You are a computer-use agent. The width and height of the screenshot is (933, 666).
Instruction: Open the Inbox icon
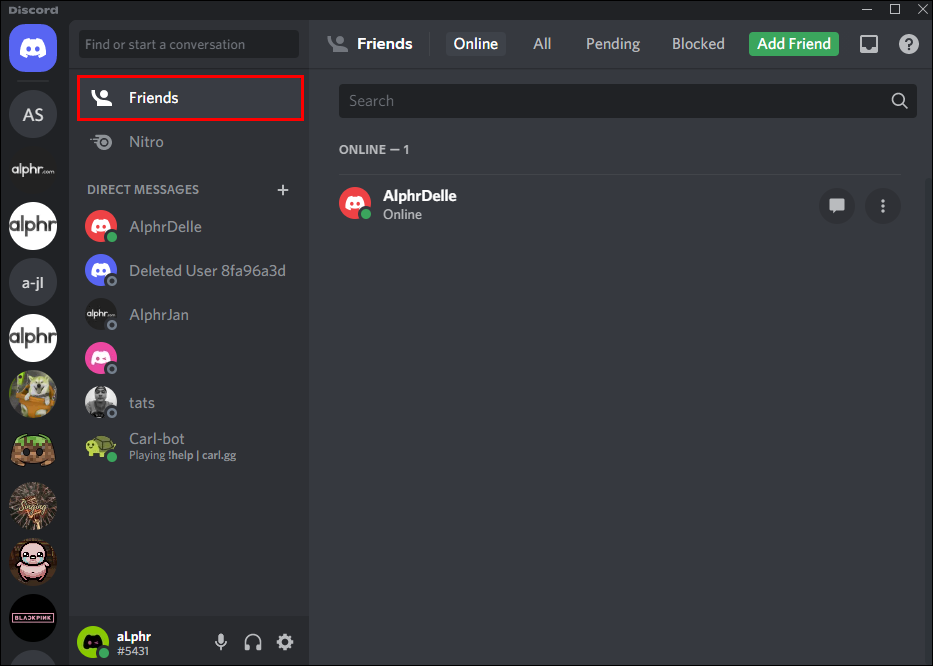869,44
